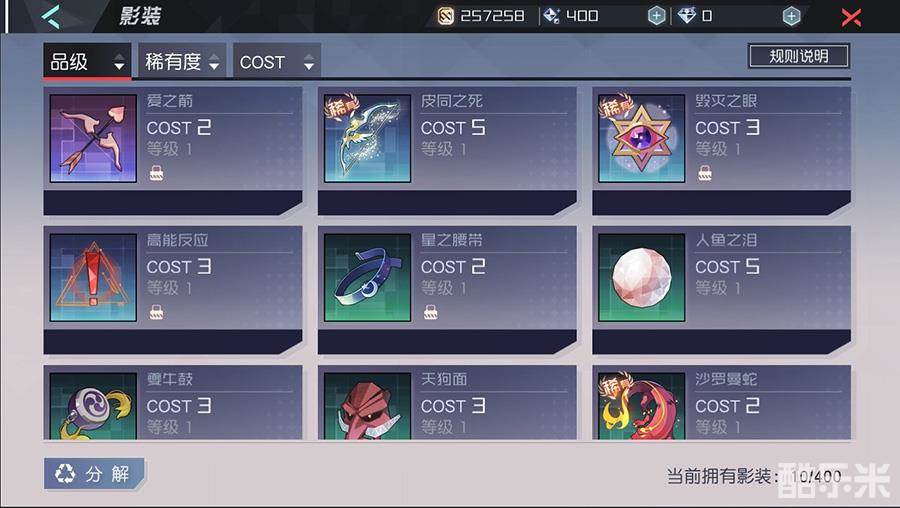900x508 pixels.
Task: Add more diamonds with plus icon
Action: [791, 16]
